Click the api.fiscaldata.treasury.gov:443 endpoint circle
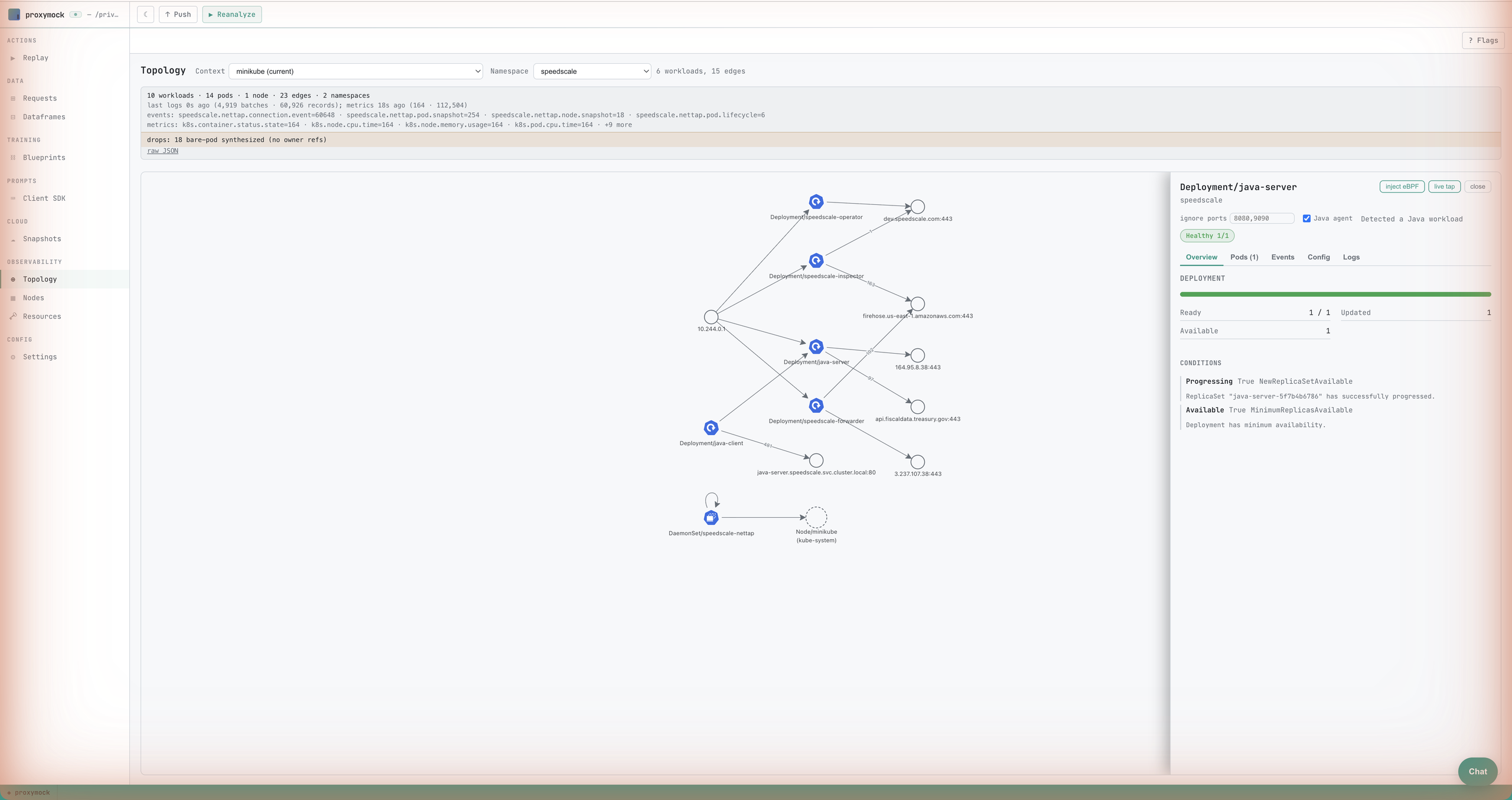 click(x=918, y=407)
